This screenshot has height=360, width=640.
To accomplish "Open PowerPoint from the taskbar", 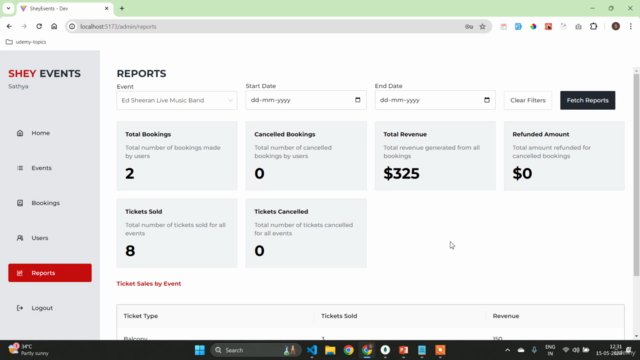I will (403, 350).
